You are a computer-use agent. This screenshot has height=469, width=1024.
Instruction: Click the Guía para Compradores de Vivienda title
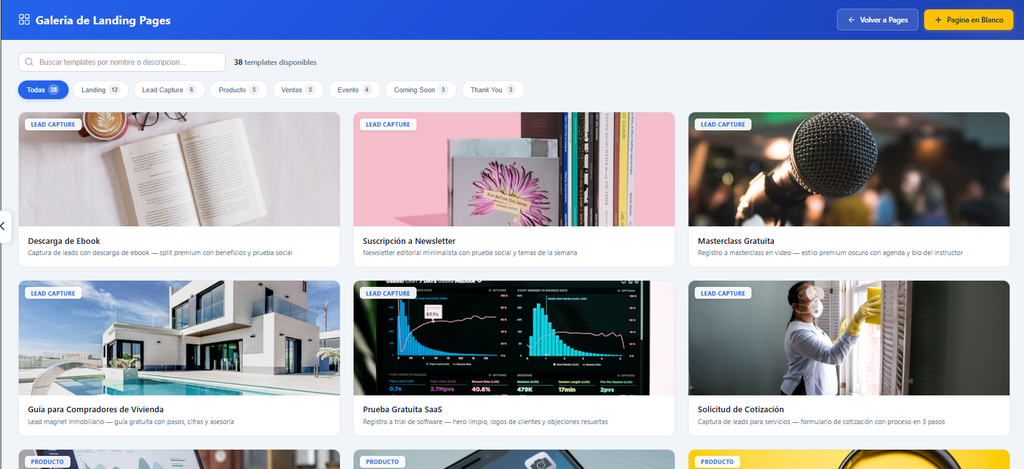[96, 410]
